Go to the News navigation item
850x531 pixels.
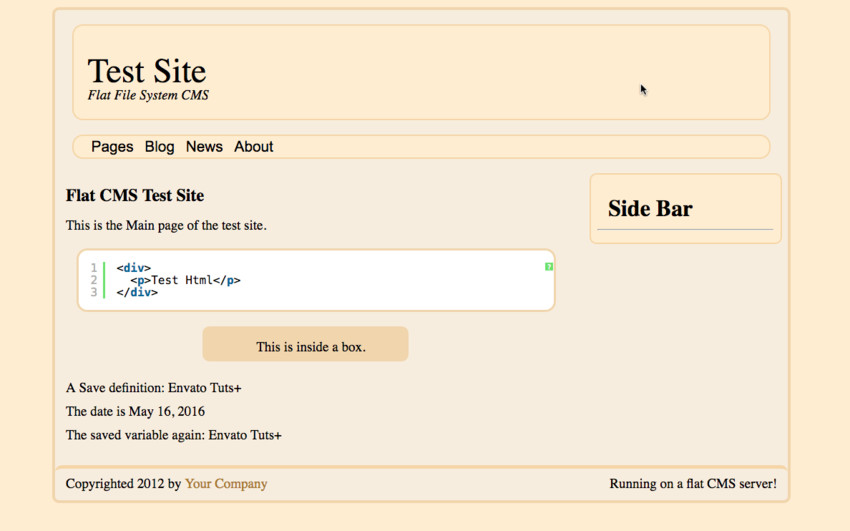pyautogui.click(x=204, y=147)
